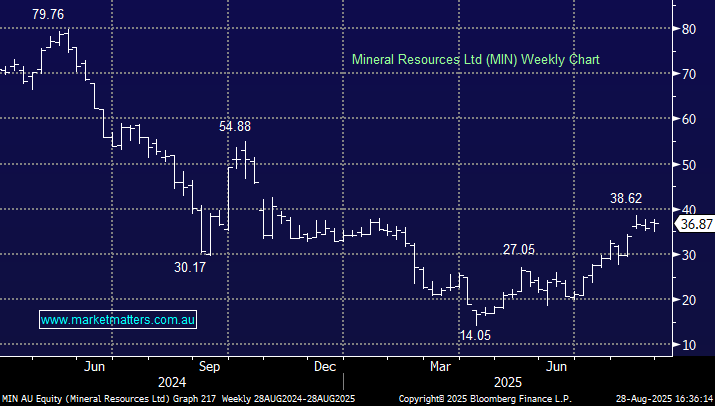This screenshot has width=715, height=406.
Task: Click the Weekly 28AUG2024-28AUG2025 range text
Action: pyautogui.click(x=288, y=399)
